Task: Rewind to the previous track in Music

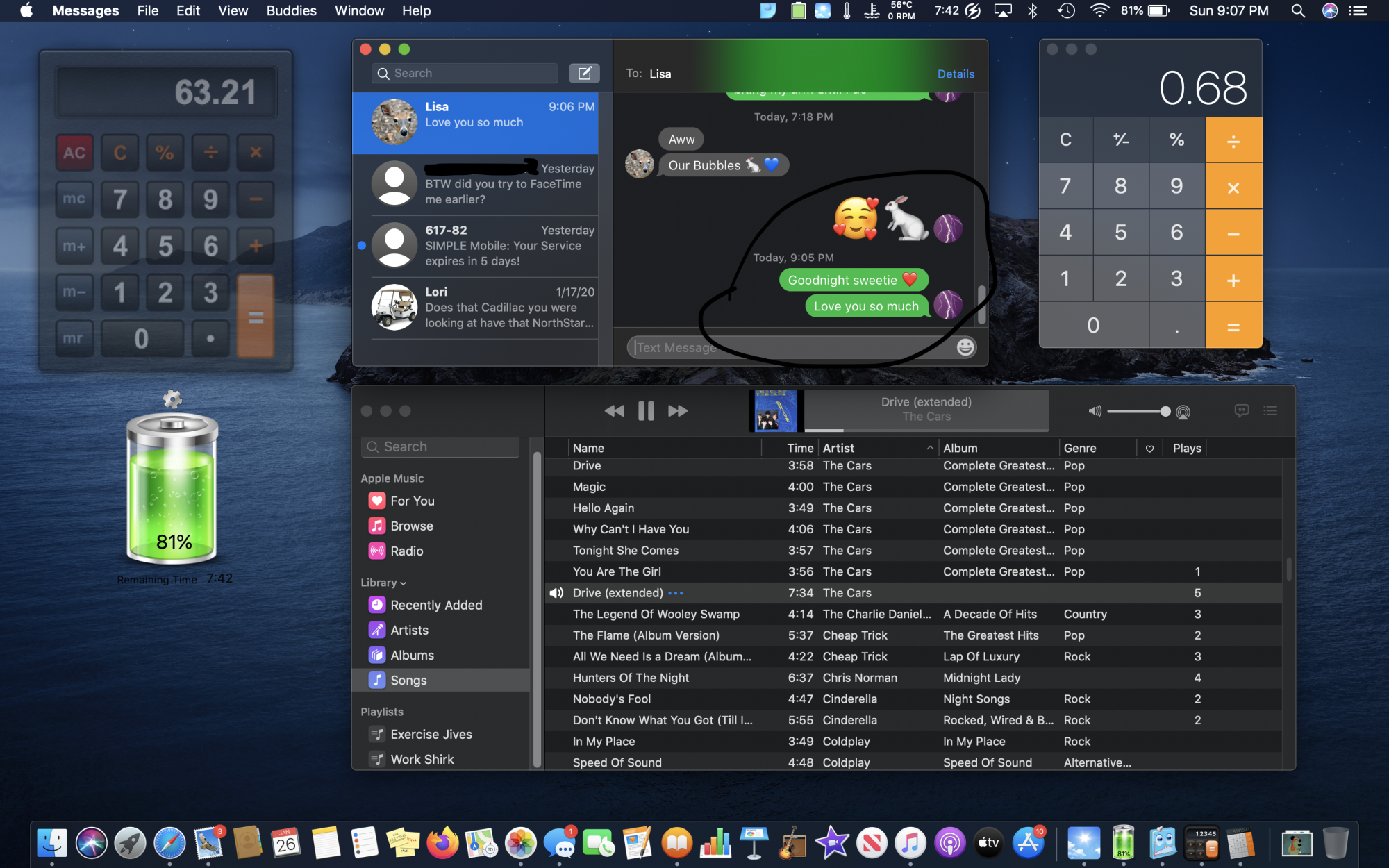Action: click(614, 411)
